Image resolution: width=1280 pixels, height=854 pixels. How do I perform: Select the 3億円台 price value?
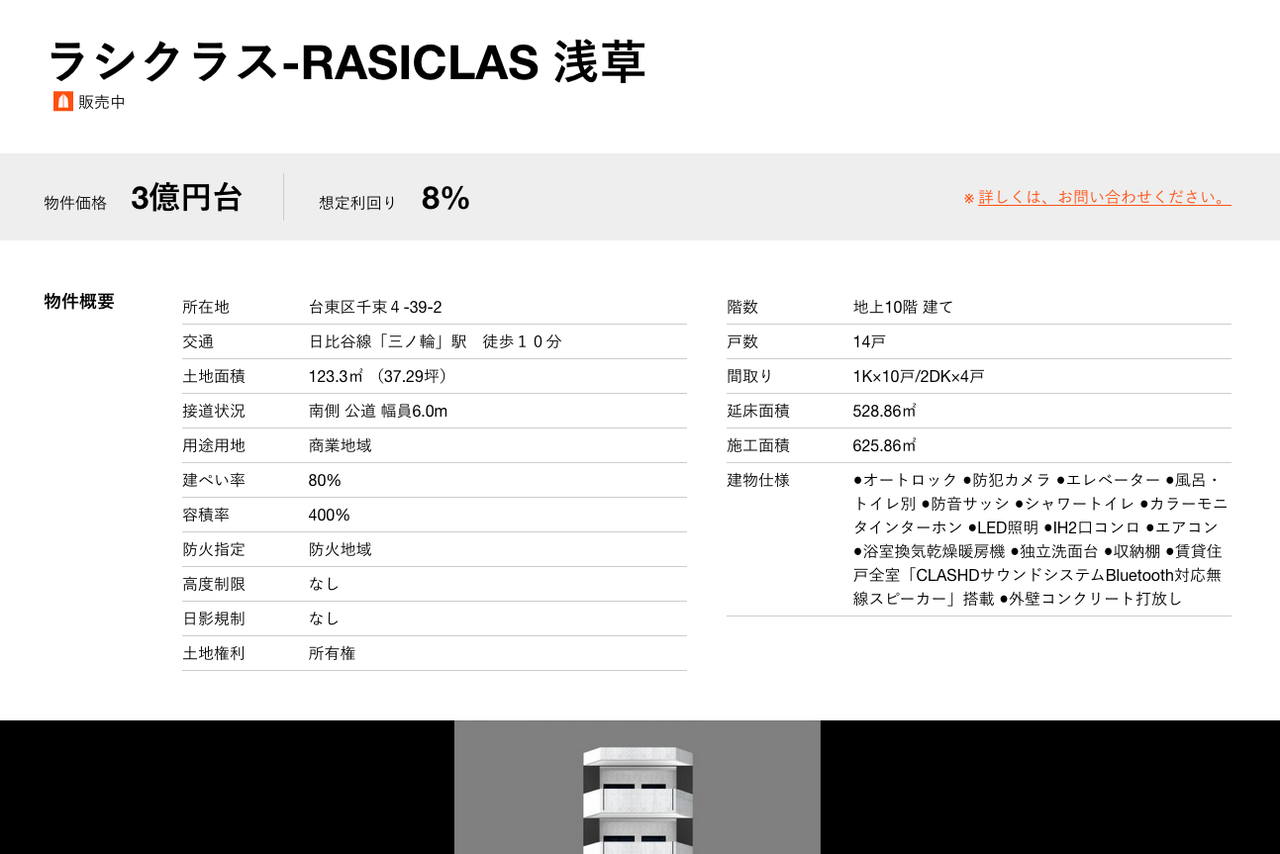pyautogui.click(x=186, y=198)
